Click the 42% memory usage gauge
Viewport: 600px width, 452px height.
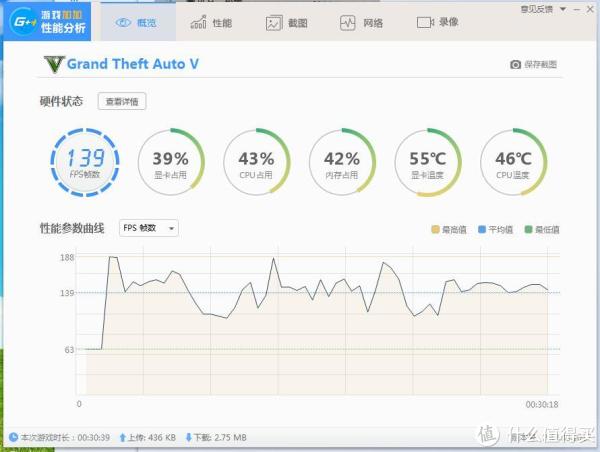pyautogui.click(x=342, y=162)
